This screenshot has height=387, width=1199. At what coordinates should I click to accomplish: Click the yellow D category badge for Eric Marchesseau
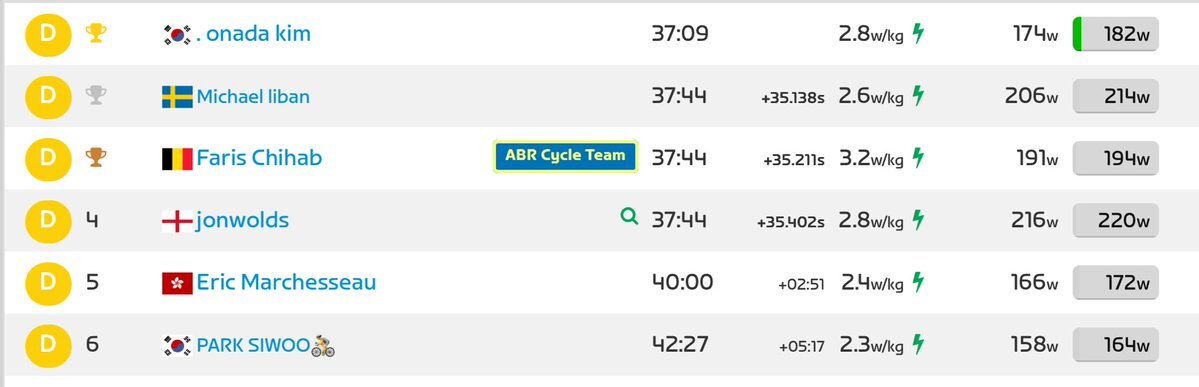tap(48, 282)
